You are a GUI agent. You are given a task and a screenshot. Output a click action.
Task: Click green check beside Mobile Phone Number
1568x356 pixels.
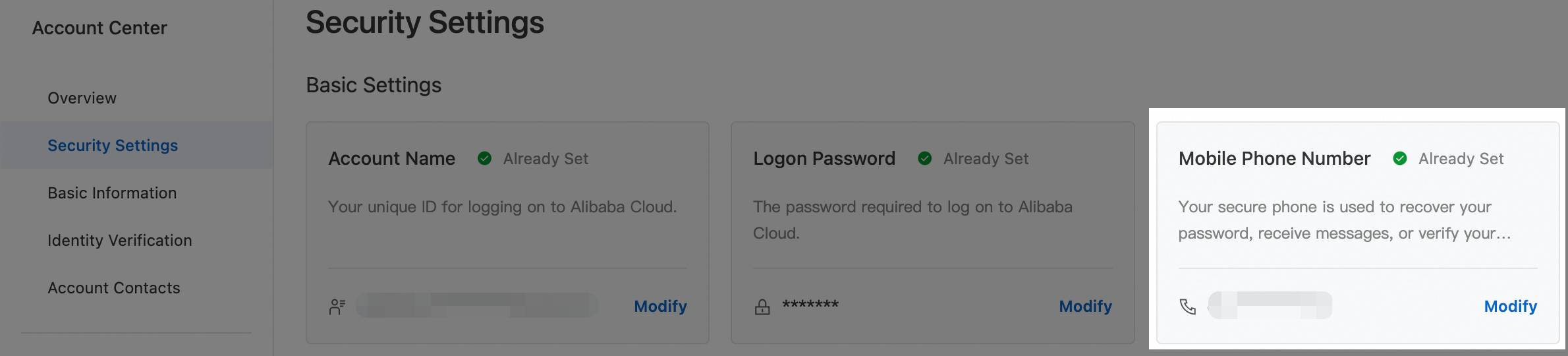(x=1400, y=159)
